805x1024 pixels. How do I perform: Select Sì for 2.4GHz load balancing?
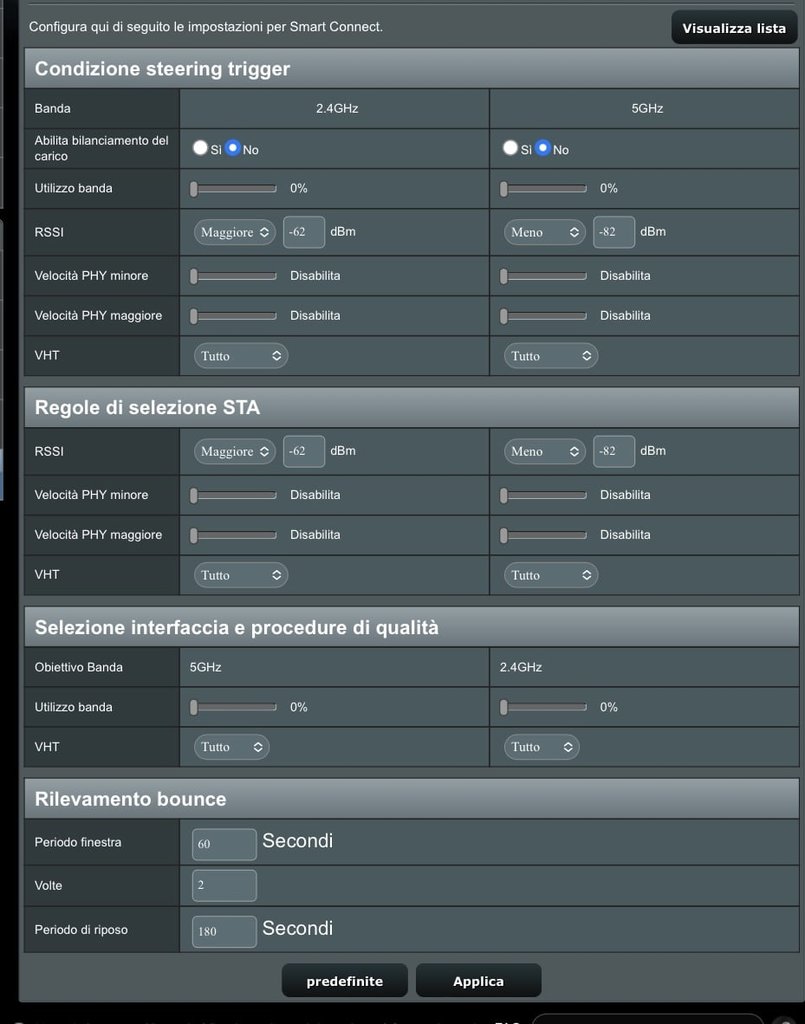(x=200, y=148)
